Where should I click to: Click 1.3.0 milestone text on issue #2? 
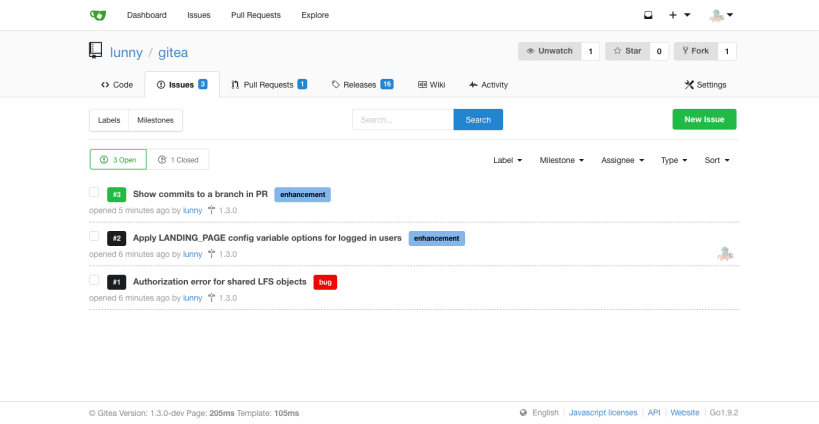(228, 254)
